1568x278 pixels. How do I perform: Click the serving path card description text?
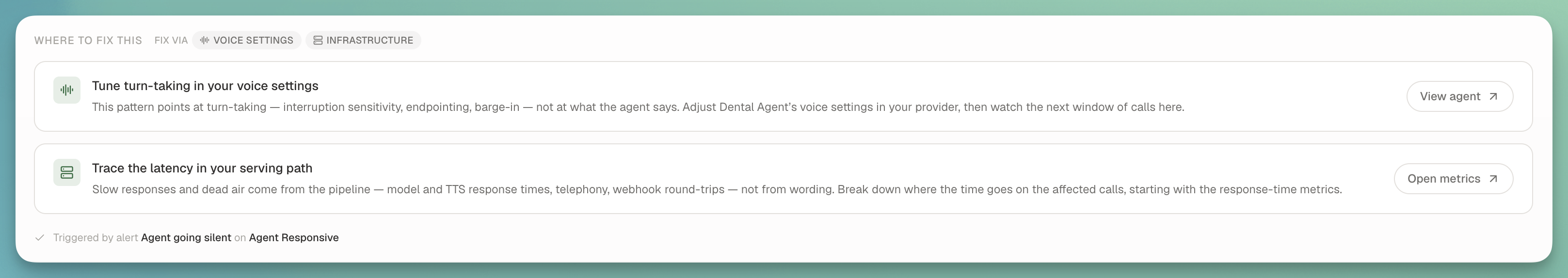point(717,189)
